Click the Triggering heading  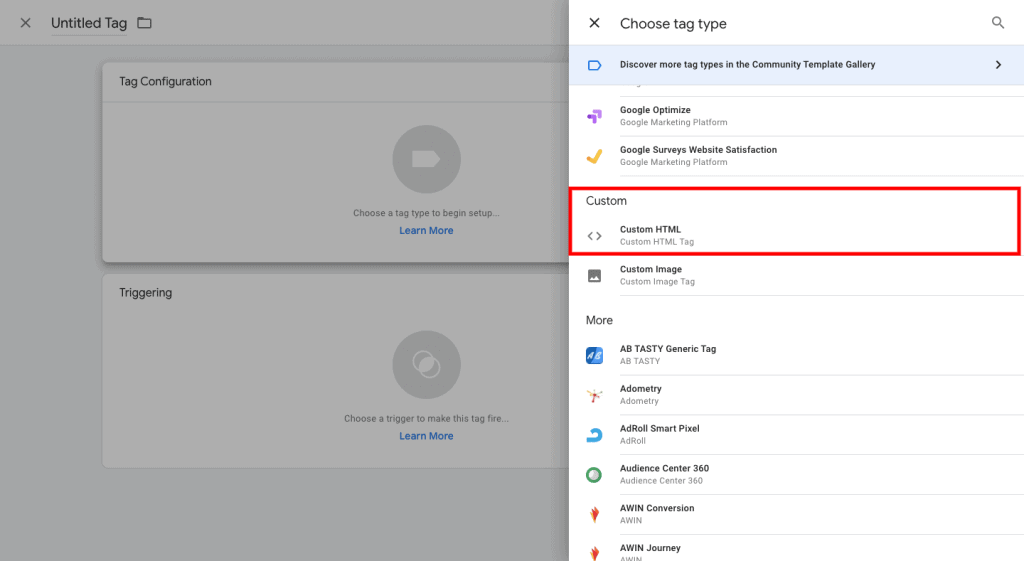coord(146,293)
